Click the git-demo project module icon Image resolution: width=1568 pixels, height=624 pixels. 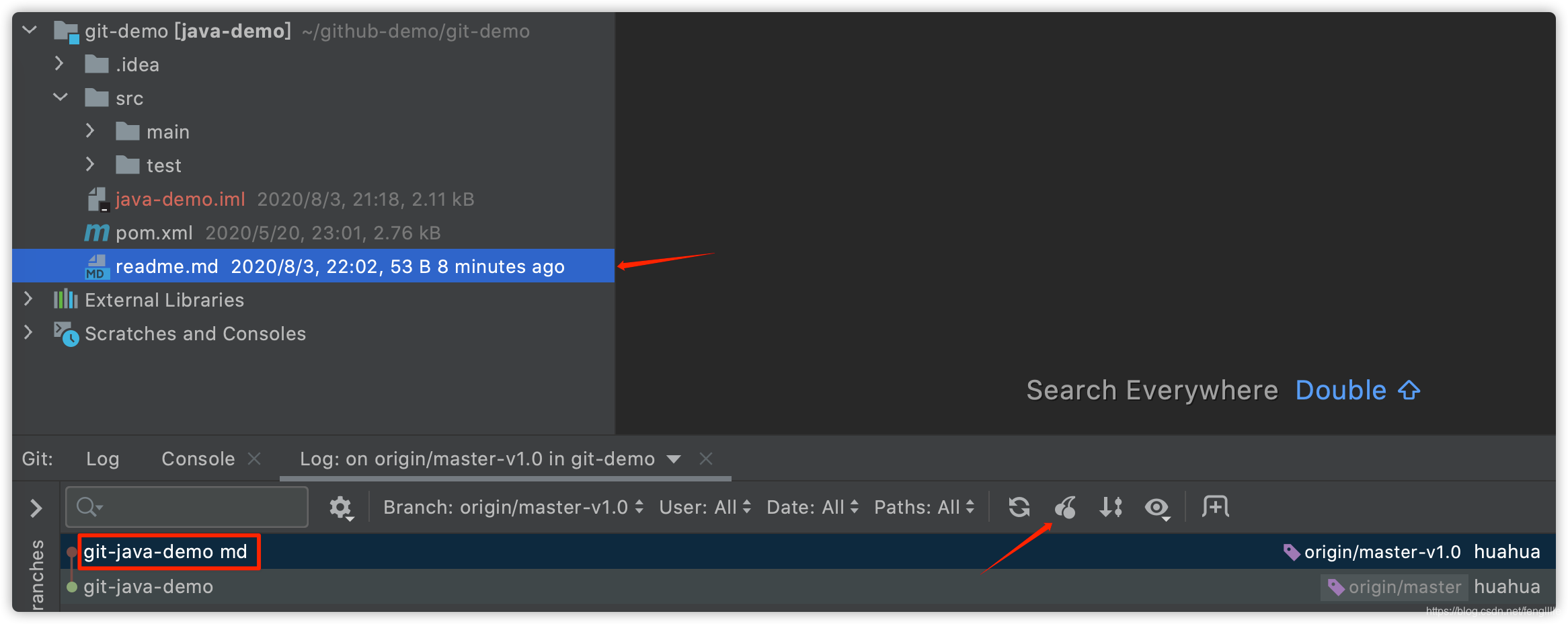click(x=67, y=32)
